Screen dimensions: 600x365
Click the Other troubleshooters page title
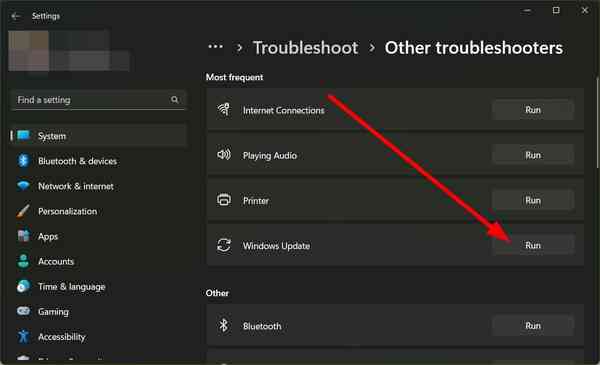click(x=474, y=48)
